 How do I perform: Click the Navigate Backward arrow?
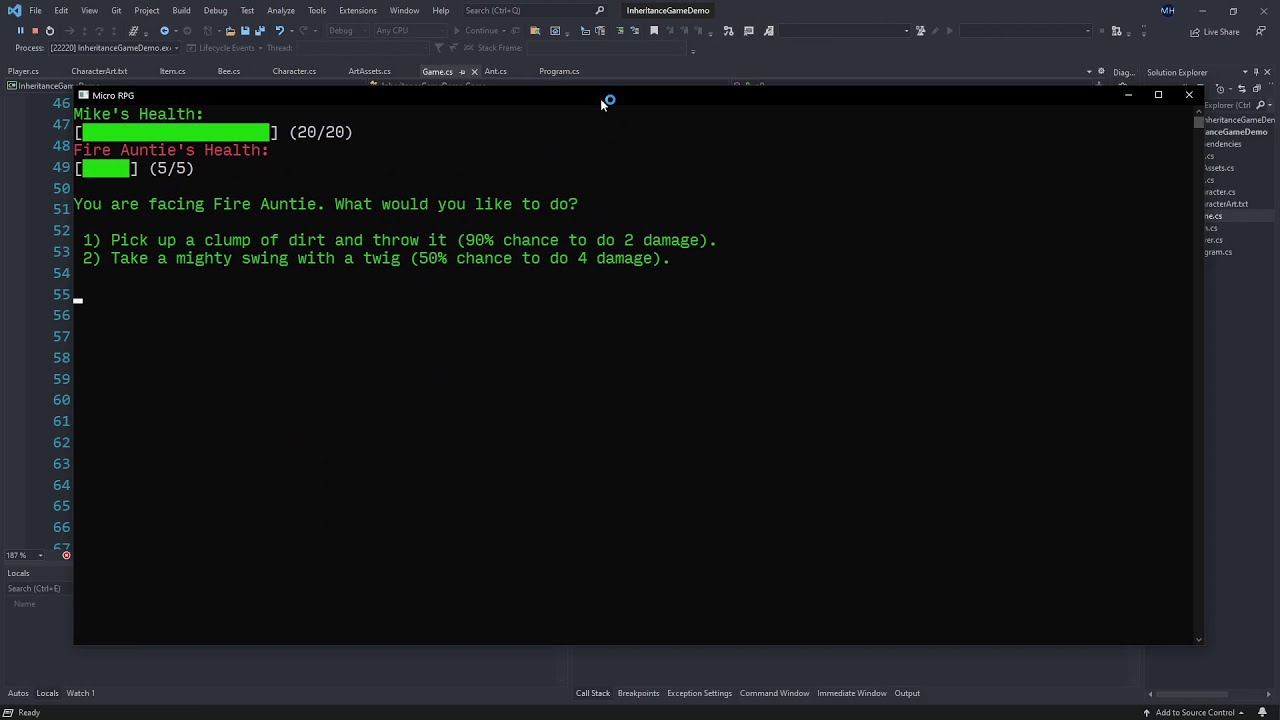point(164,31)
